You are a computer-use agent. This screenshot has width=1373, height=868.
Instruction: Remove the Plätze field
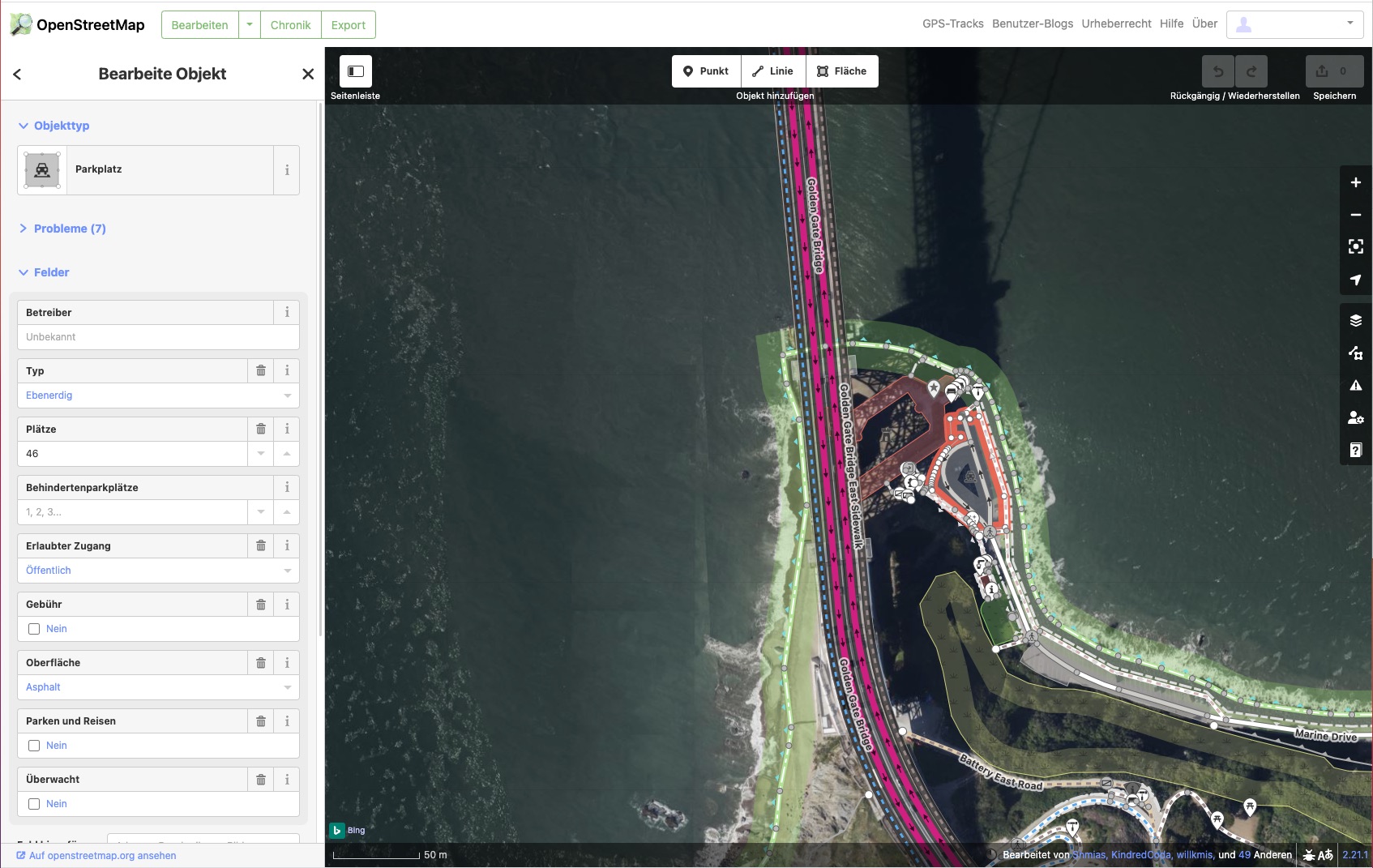(x=261, y=430)
